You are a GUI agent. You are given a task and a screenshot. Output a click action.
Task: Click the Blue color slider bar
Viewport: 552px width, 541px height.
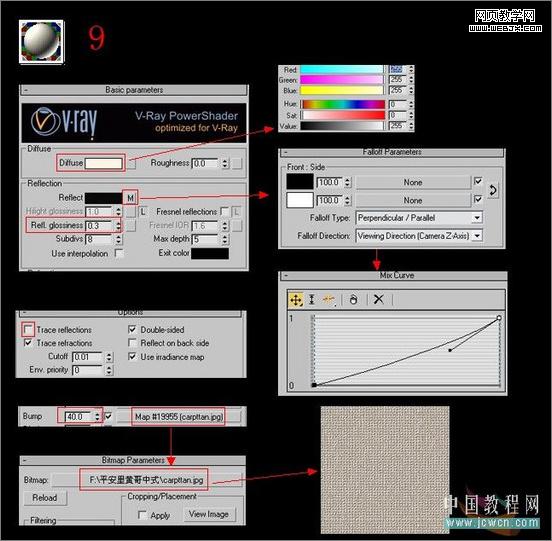[342, 90]
